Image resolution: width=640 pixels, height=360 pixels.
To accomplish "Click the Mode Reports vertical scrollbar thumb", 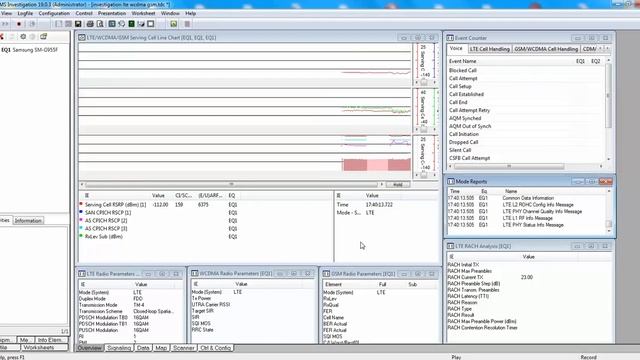I will [x=609, y=224].
